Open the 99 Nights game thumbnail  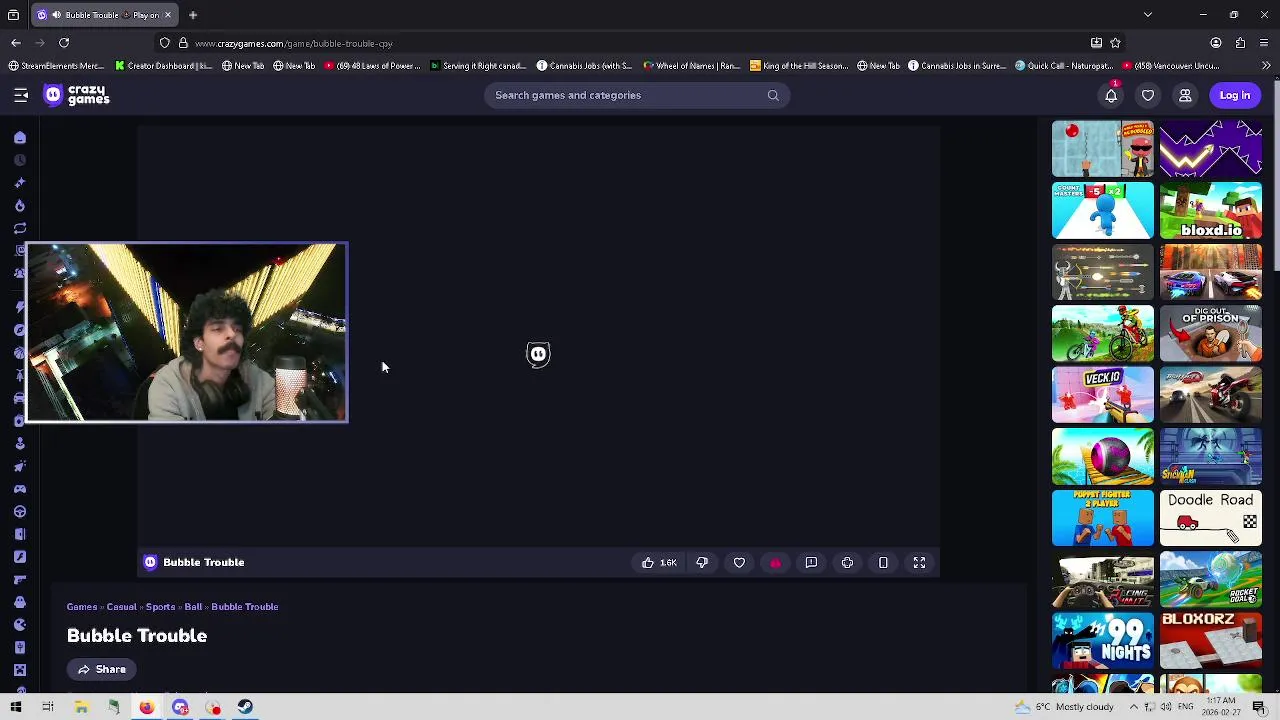1102,641
